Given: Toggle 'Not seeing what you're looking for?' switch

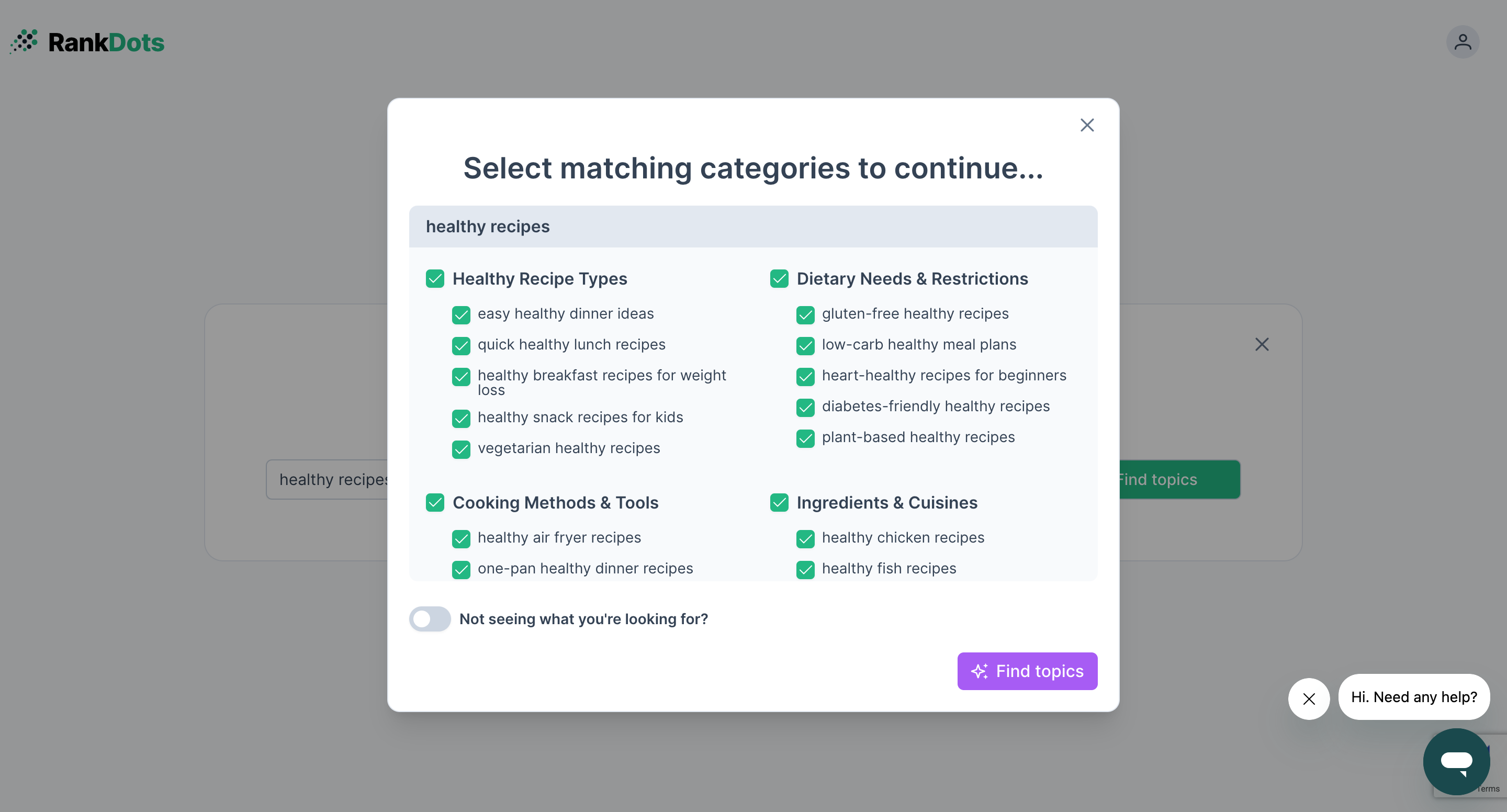Looking at the screenshot, I should click(x=430, y=619).
